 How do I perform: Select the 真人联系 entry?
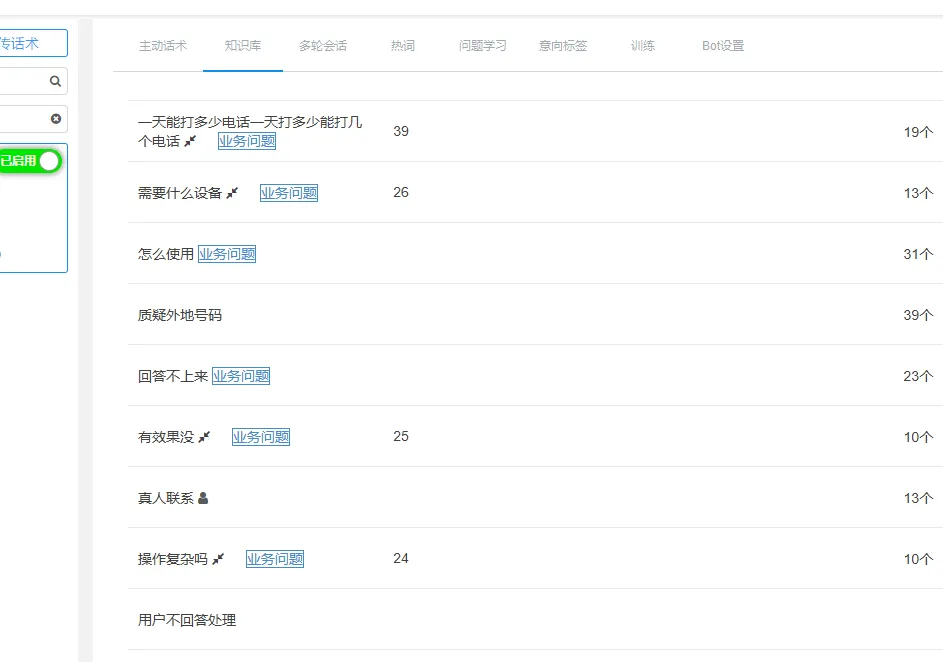165,498
